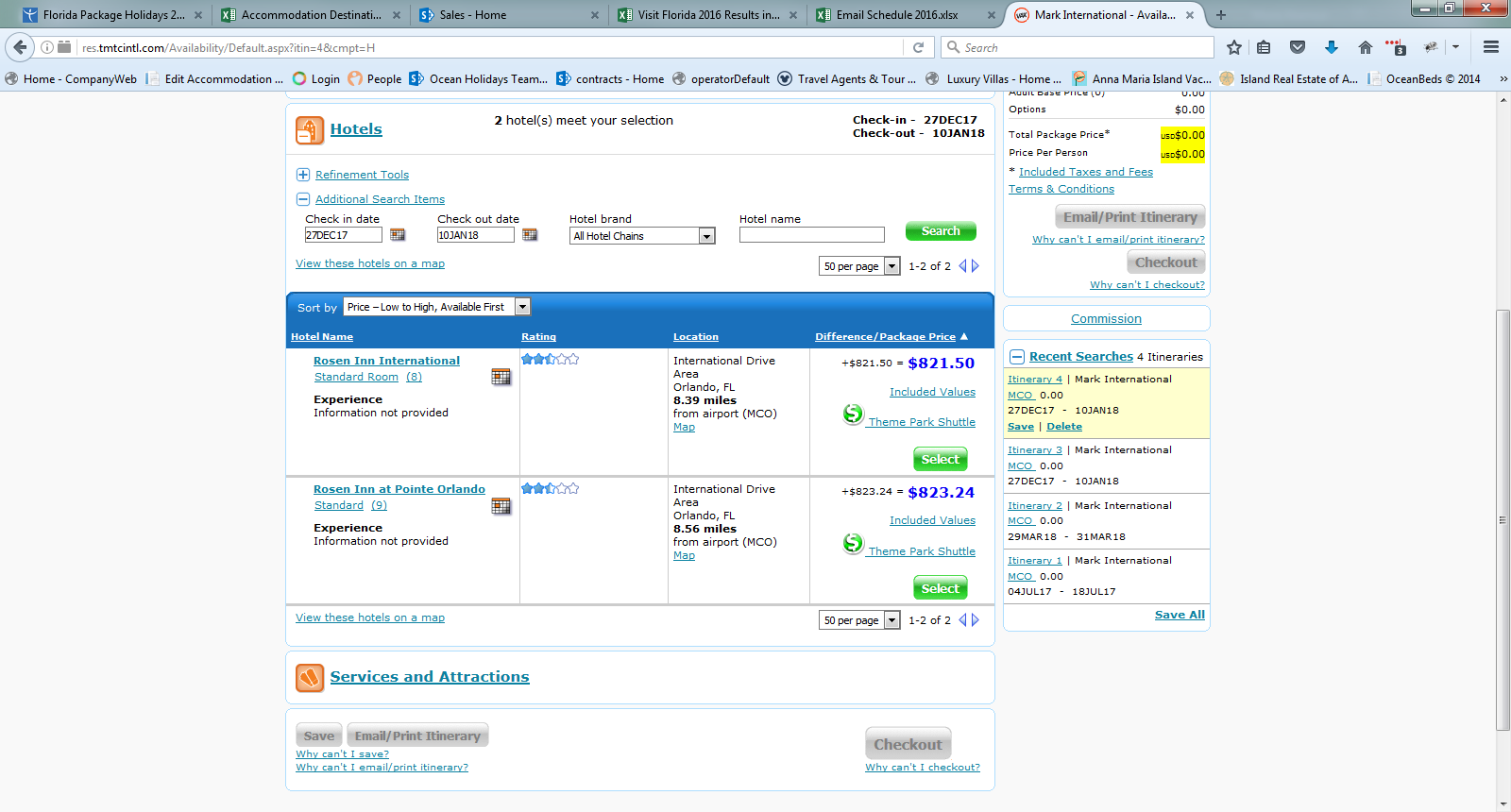Open the bottom 50 per page dropdown
This screenshot has width=1511, height=812.
859,620
